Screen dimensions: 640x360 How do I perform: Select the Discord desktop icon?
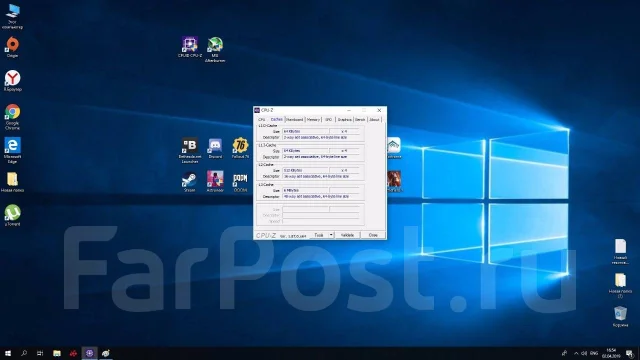(x=215, y=148)
